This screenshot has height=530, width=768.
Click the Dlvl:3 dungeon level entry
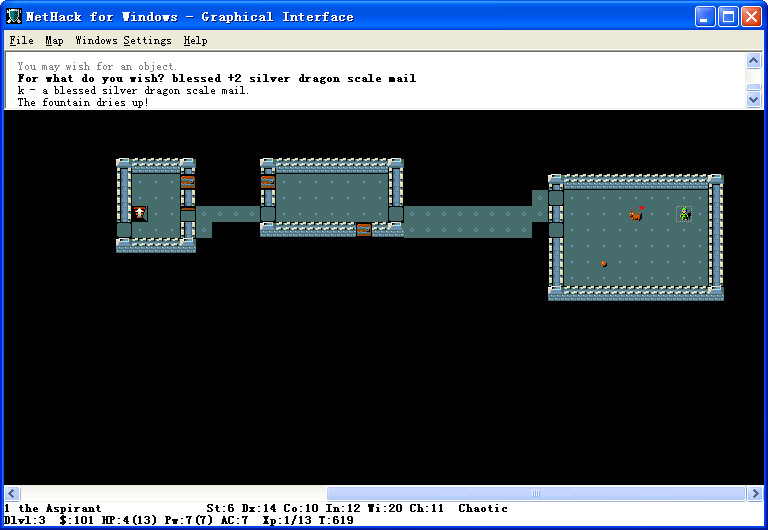[24, 520]
